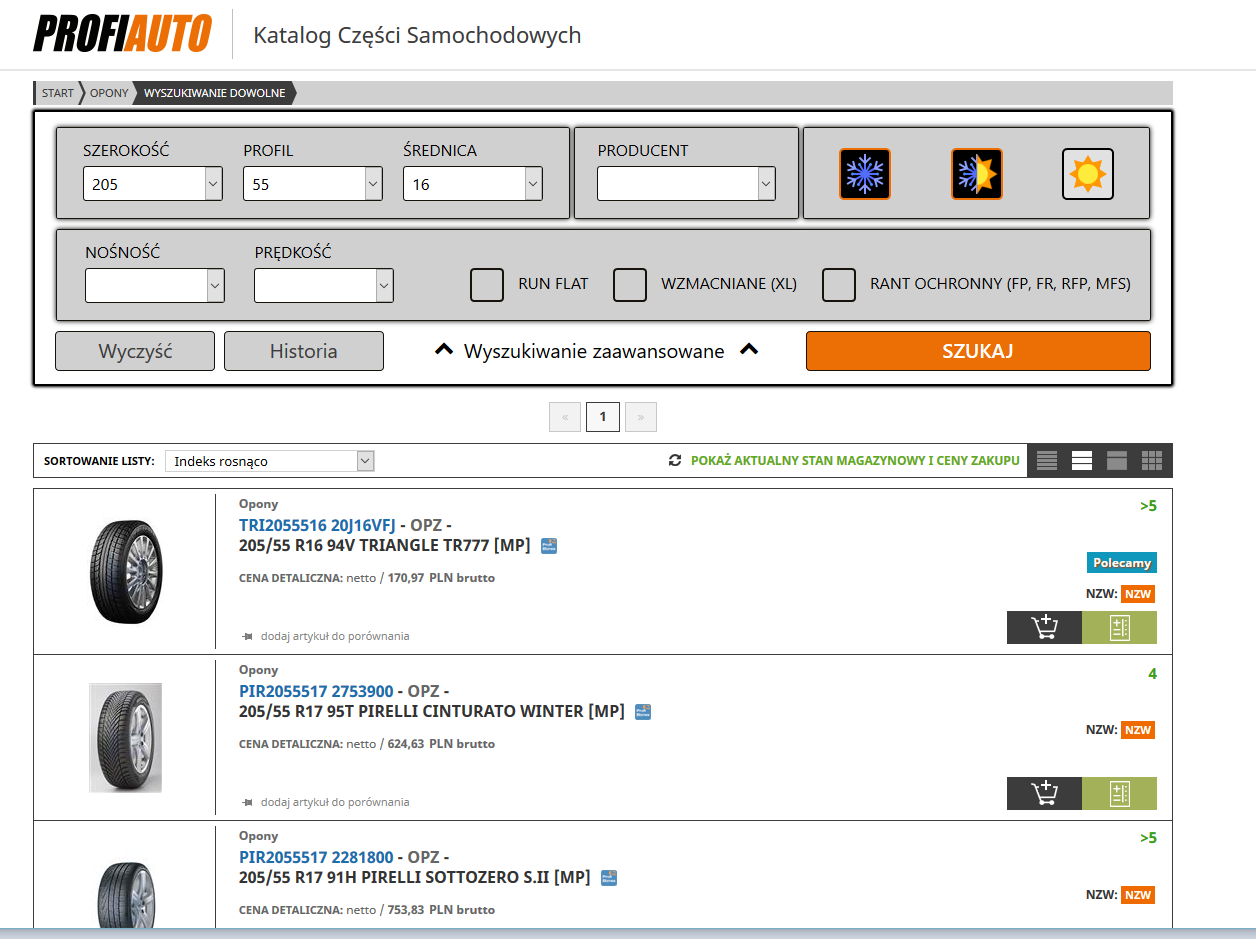
Task: Click the ProfiAuto logo
Action: coord(122,34)
